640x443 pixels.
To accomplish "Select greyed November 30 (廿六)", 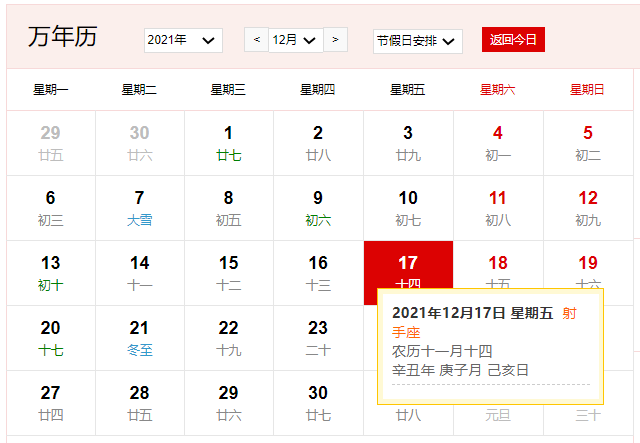I will [140, 143].
